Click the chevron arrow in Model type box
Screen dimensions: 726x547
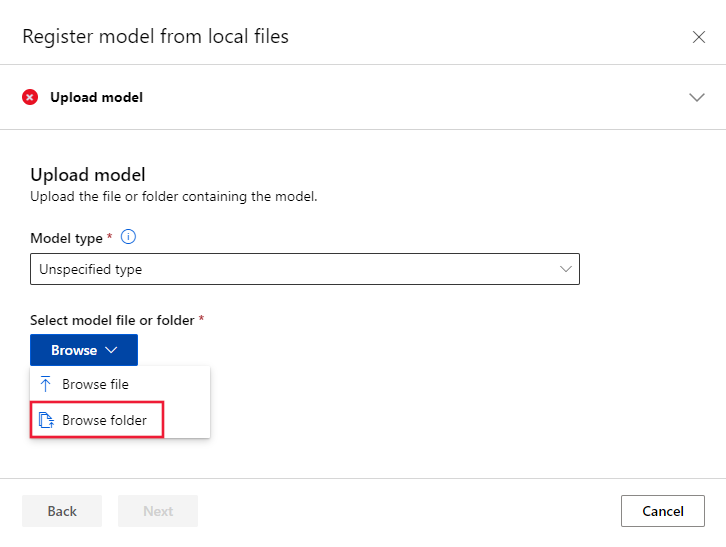point(566,269)
